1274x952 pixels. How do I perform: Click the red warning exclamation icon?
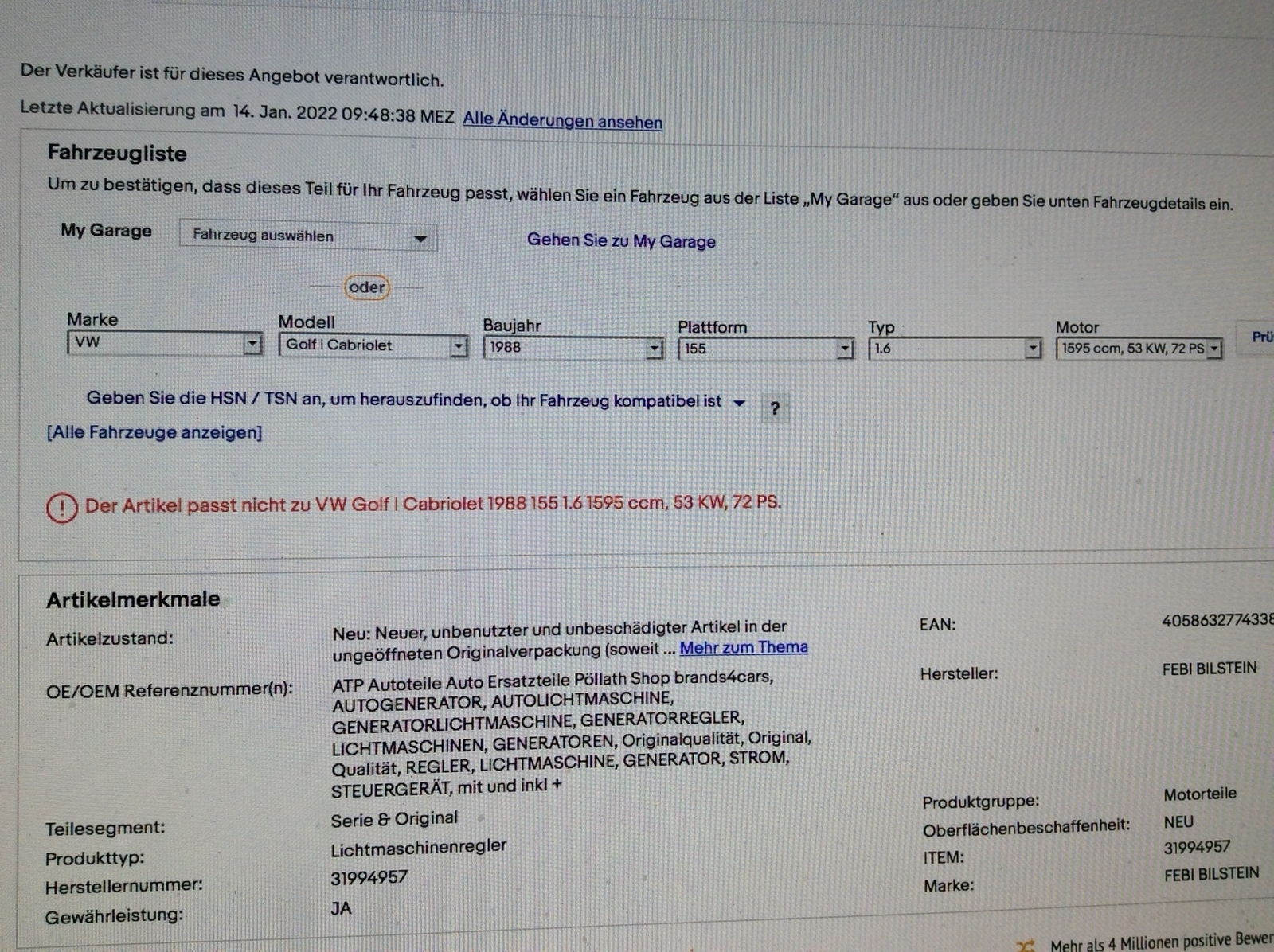(61, 508)
